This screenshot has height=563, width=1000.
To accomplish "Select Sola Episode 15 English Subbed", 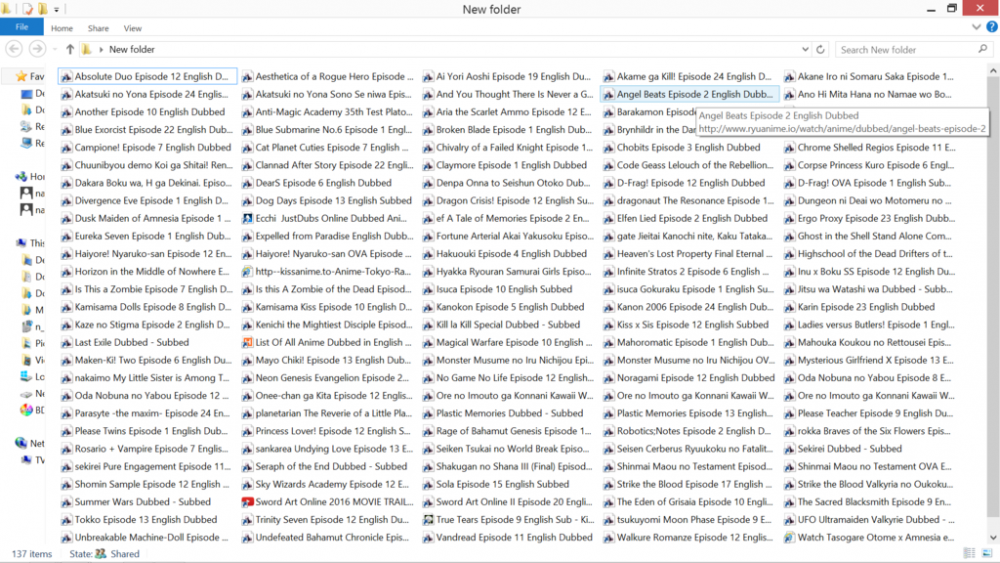I will [x=503, y=485].
